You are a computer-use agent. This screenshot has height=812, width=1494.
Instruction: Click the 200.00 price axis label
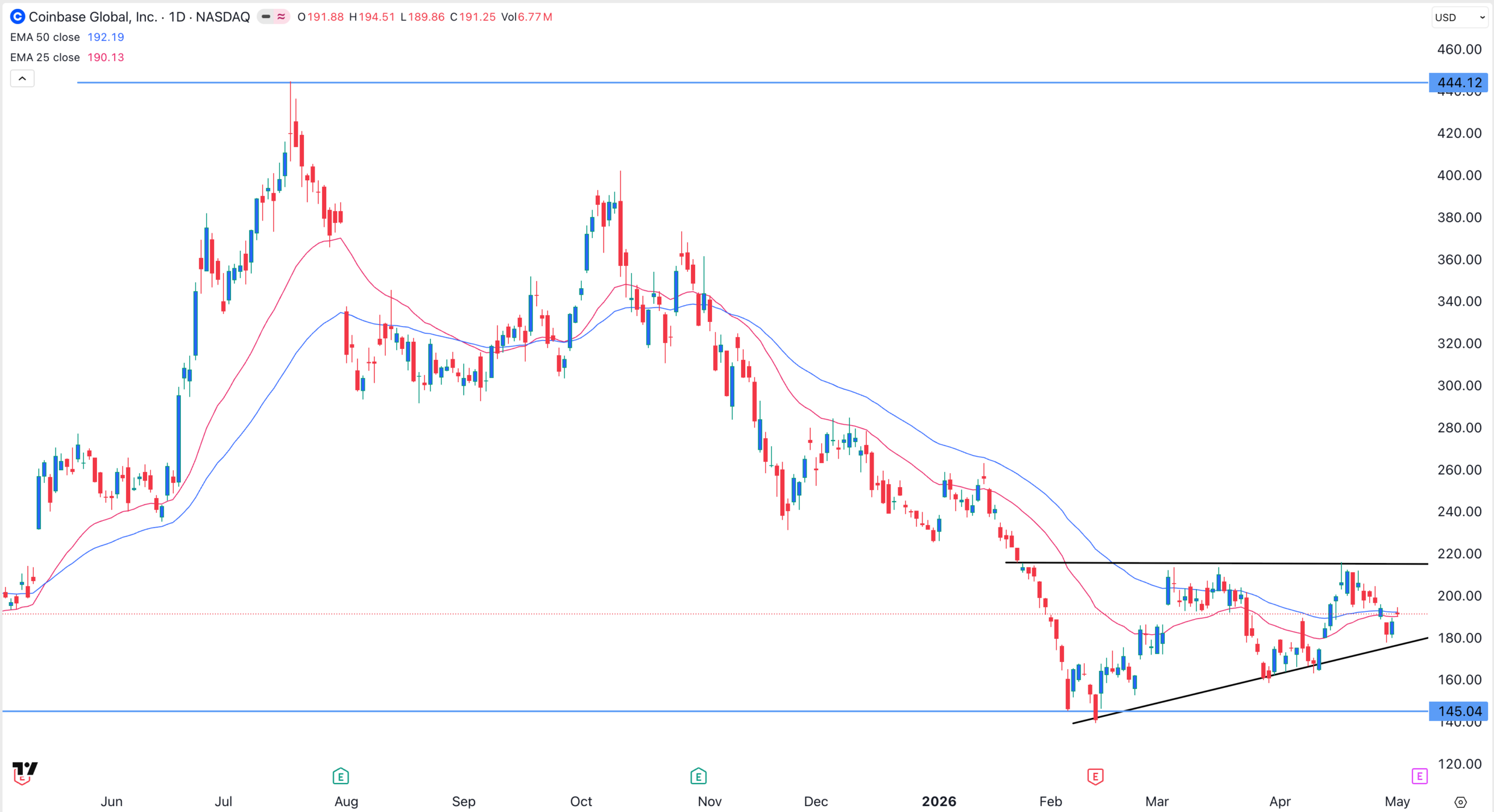pos(1459,596)
